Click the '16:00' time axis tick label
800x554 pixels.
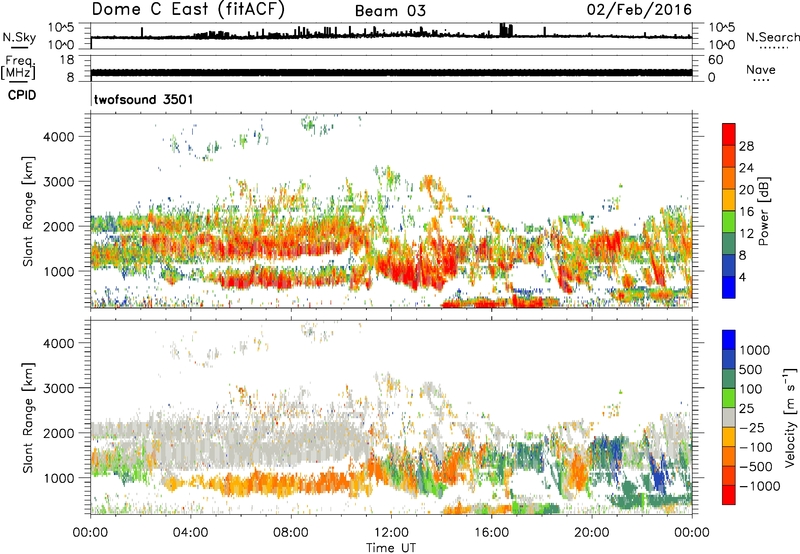click(x=491, y=533)
